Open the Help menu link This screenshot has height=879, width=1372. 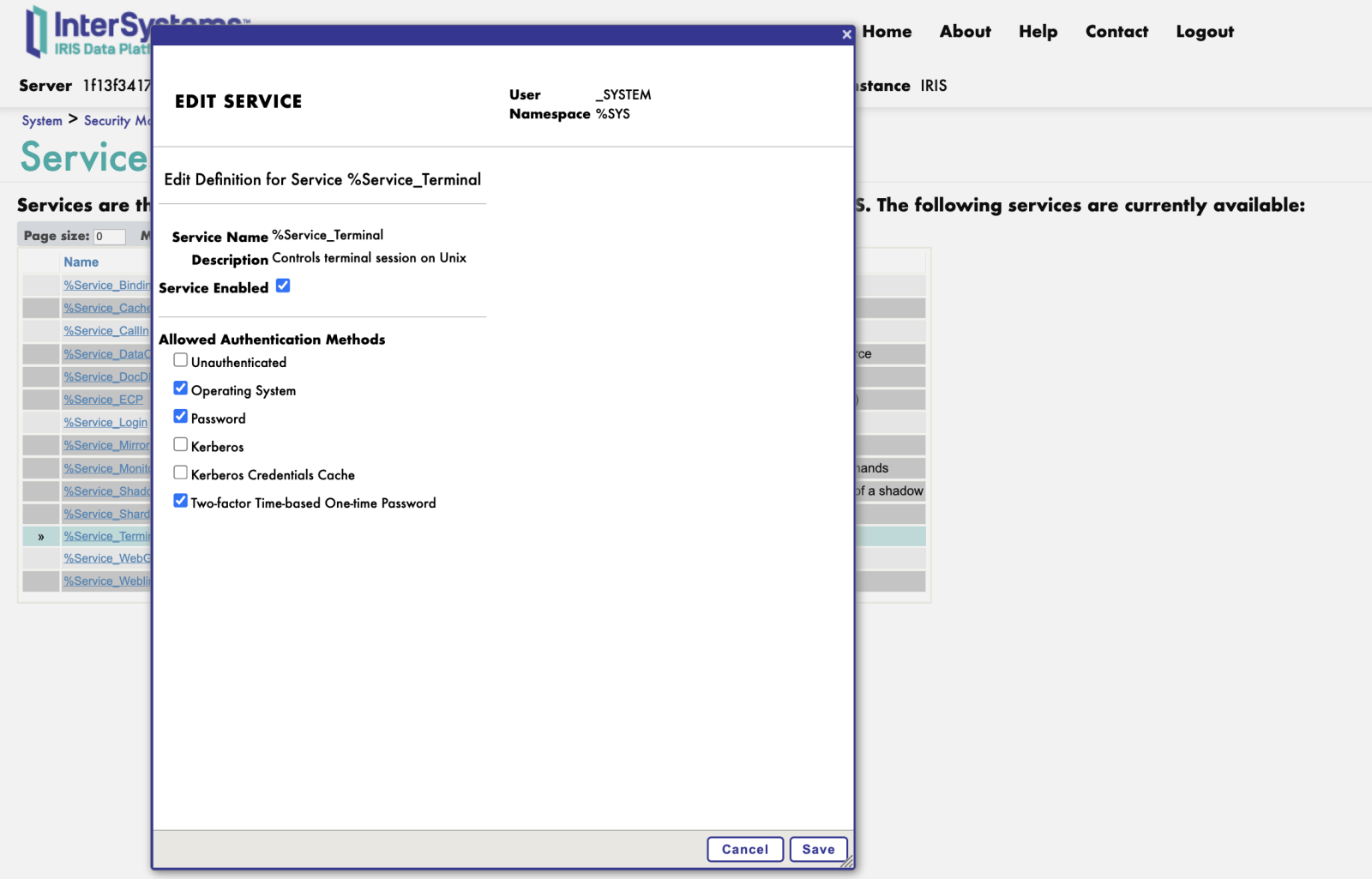(x=1038, y=32)
